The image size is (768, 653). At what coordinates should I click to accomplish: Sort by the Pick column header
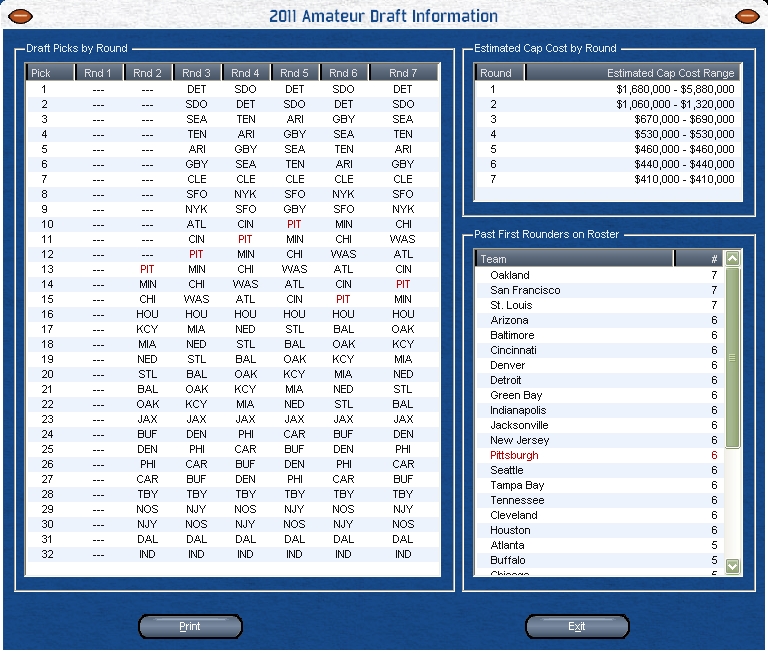coord(50,73)
